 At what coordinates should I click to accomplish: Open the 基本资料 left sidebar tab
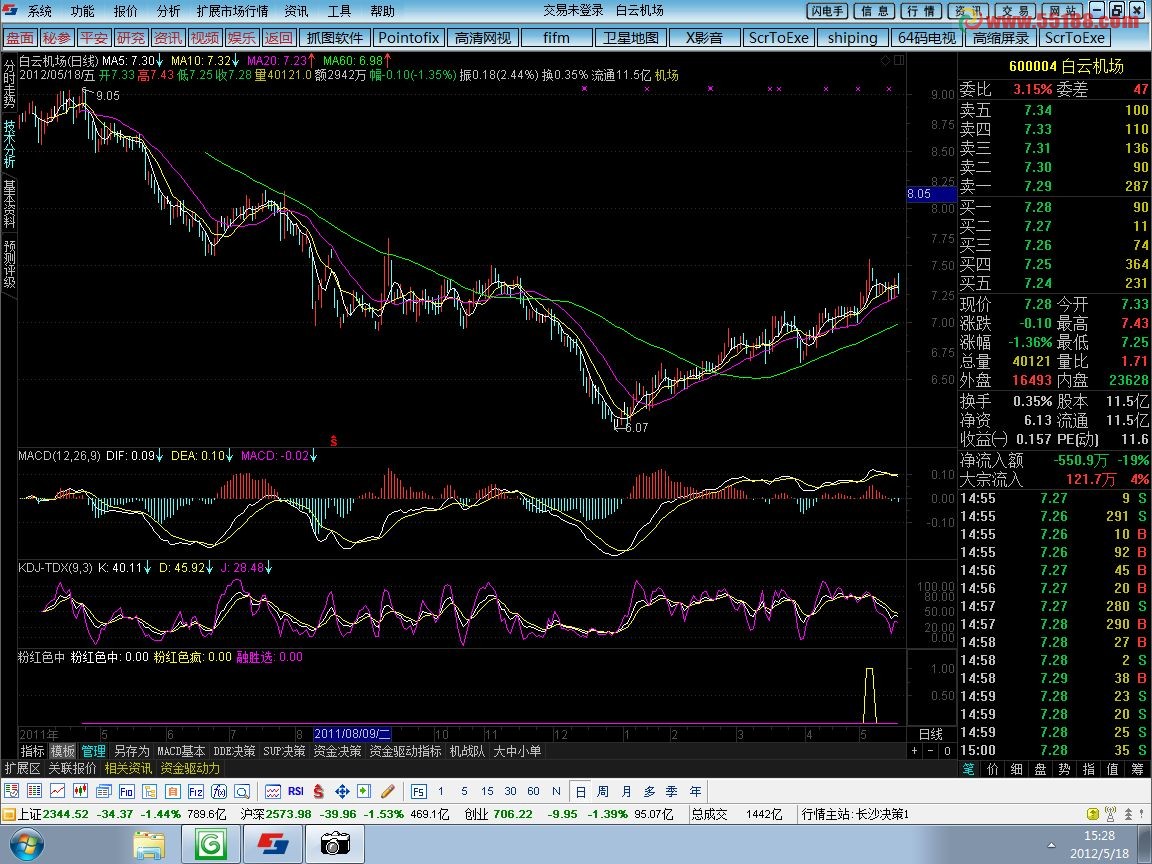[x=9, y=203]
